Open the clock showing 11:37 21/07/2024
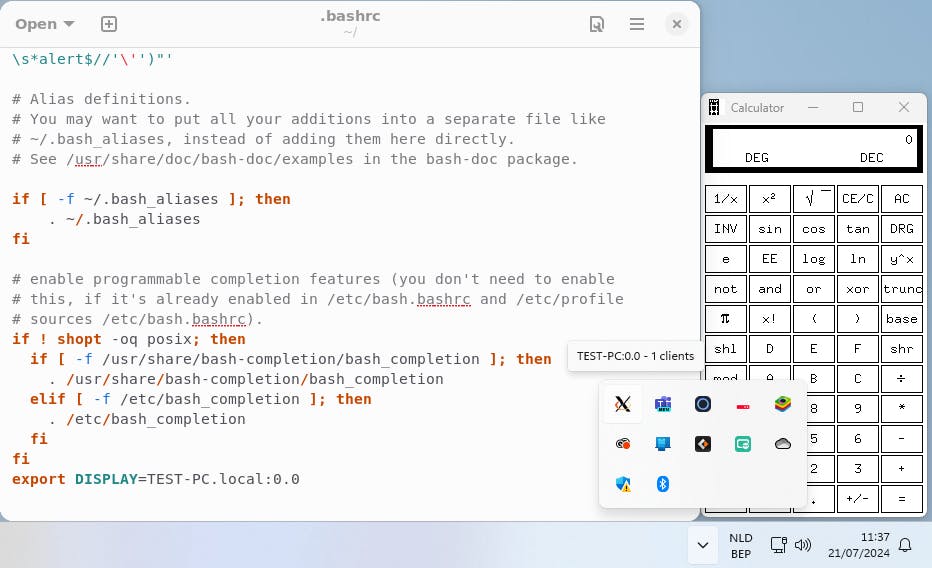This screenshot has width=932, height=568. click(859, 545)
